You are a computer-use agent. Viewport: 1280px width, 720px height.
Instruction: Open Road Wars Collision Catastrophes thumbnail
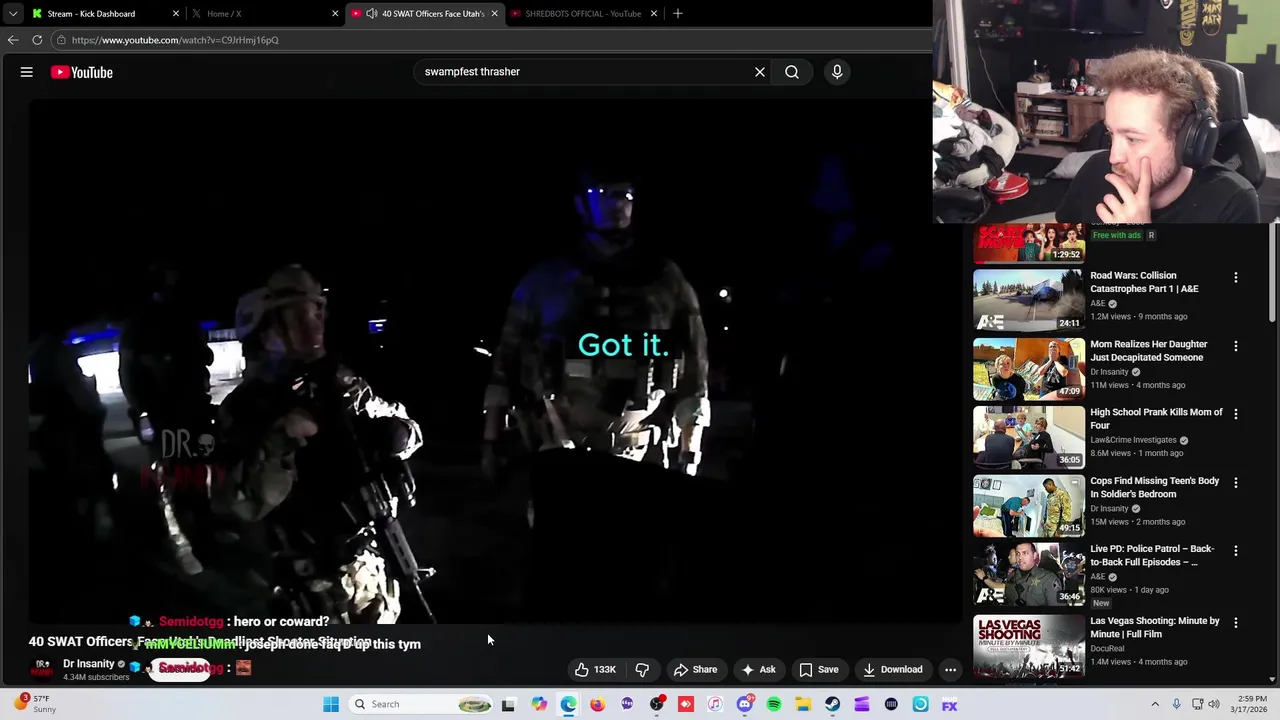[1029, 299]
